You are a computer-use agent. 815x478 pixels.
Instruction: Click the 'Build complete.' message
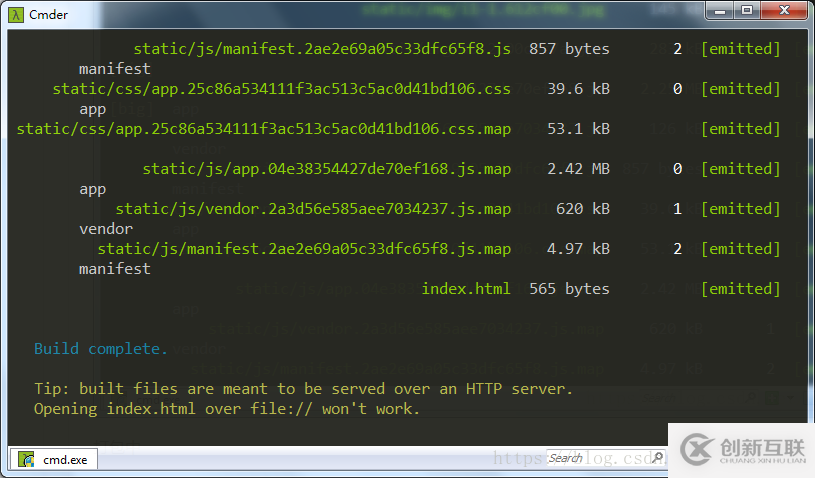tap(101, 349)
